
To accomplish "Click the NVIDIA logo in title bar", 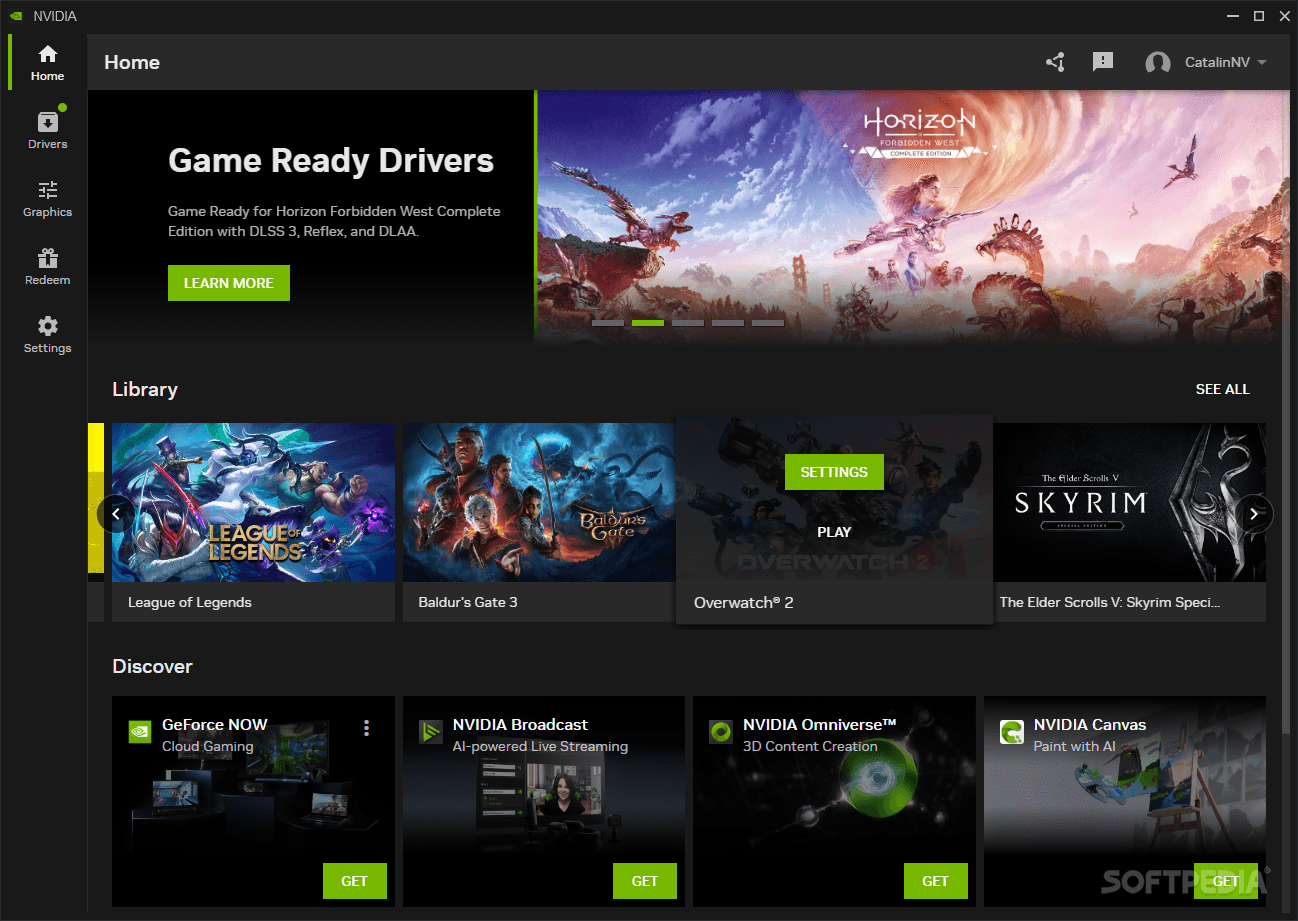I will click(17, 16).
